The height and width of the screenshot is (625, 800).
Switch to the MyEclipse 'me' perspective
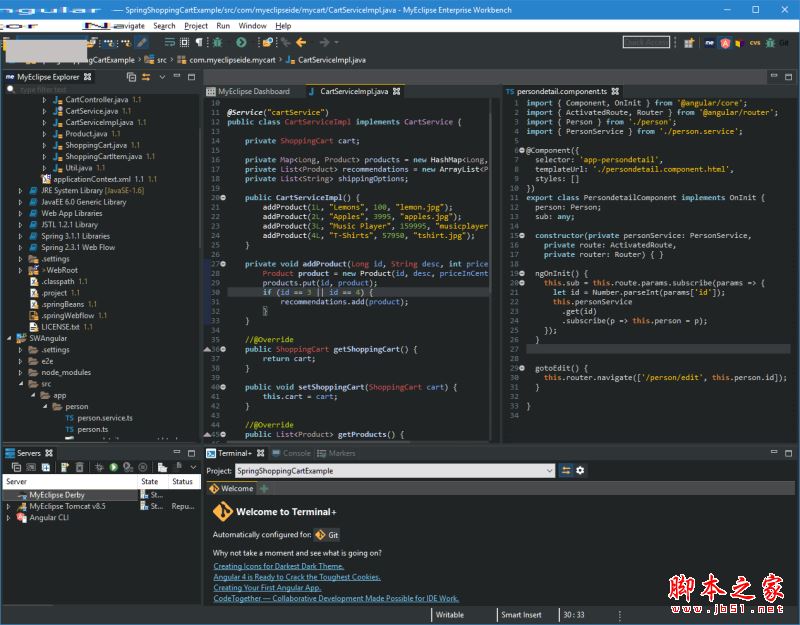click(709, 43)
